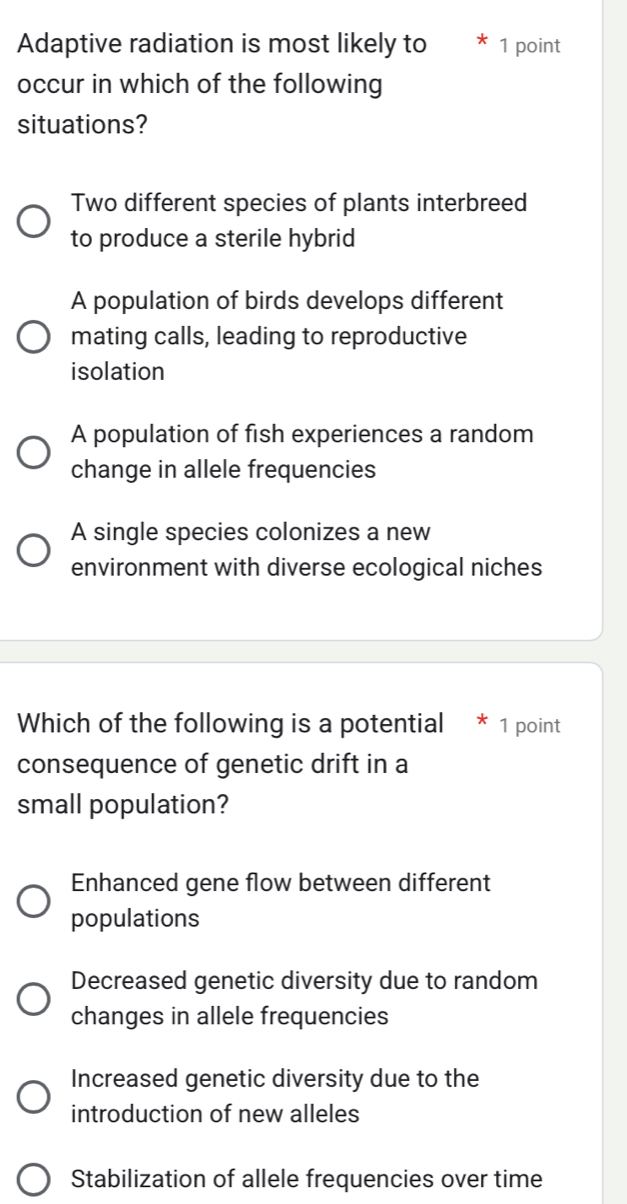
Task: Choose radio button for different mating calls option
Action: point(34,336)
